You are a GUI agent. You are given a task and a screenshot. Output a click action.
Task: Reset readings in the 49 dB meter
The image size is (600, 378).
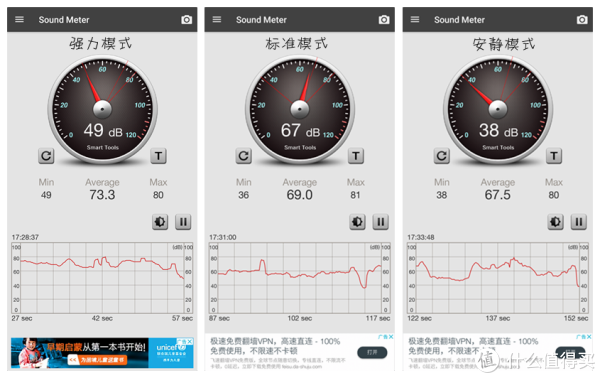pos(46,156)
